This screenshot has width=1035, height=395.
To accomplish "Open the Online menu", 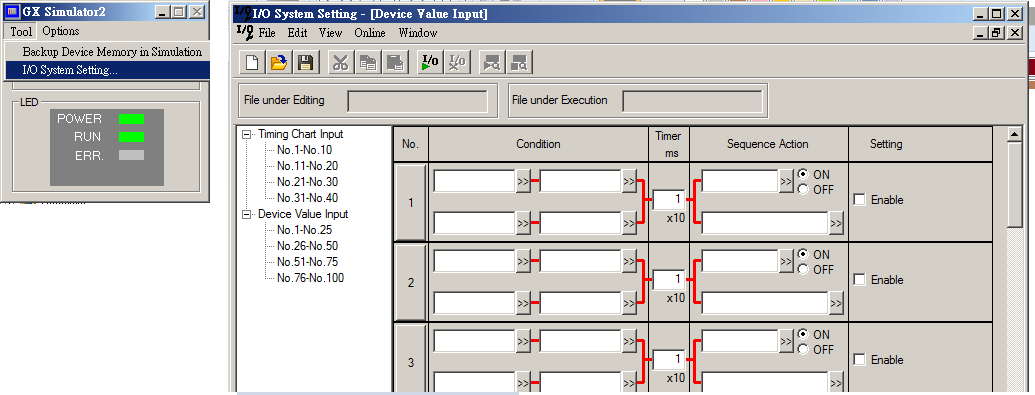I will tap(370, 33).
